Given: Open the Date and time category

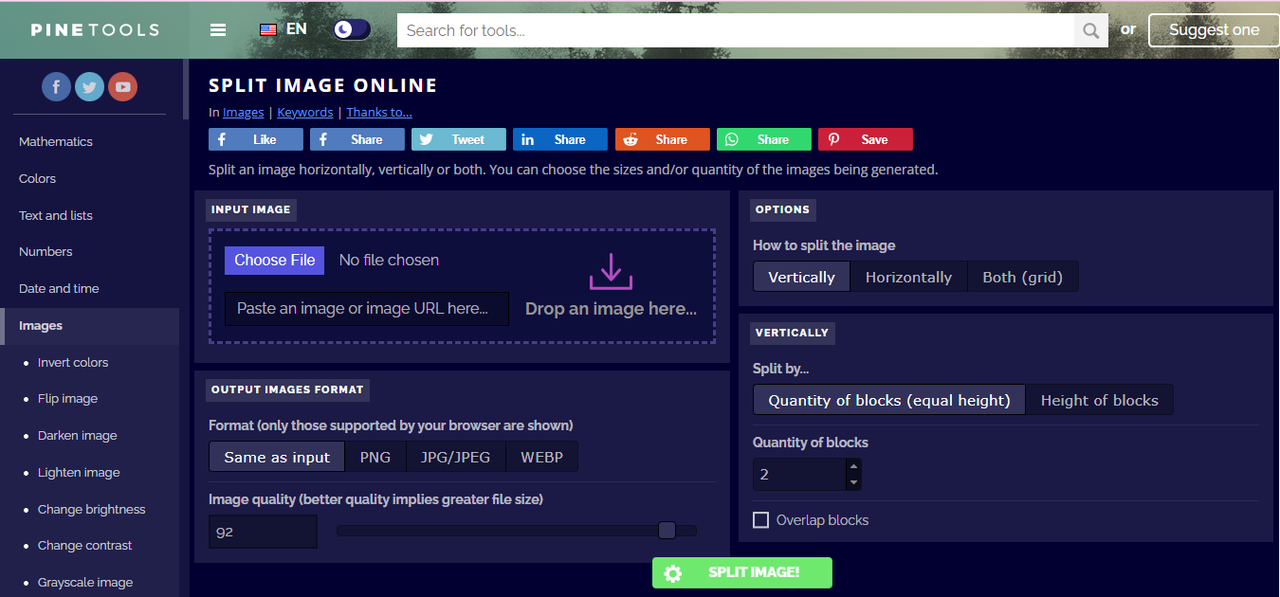Looking at the screenshot, I should click(59, 289).
